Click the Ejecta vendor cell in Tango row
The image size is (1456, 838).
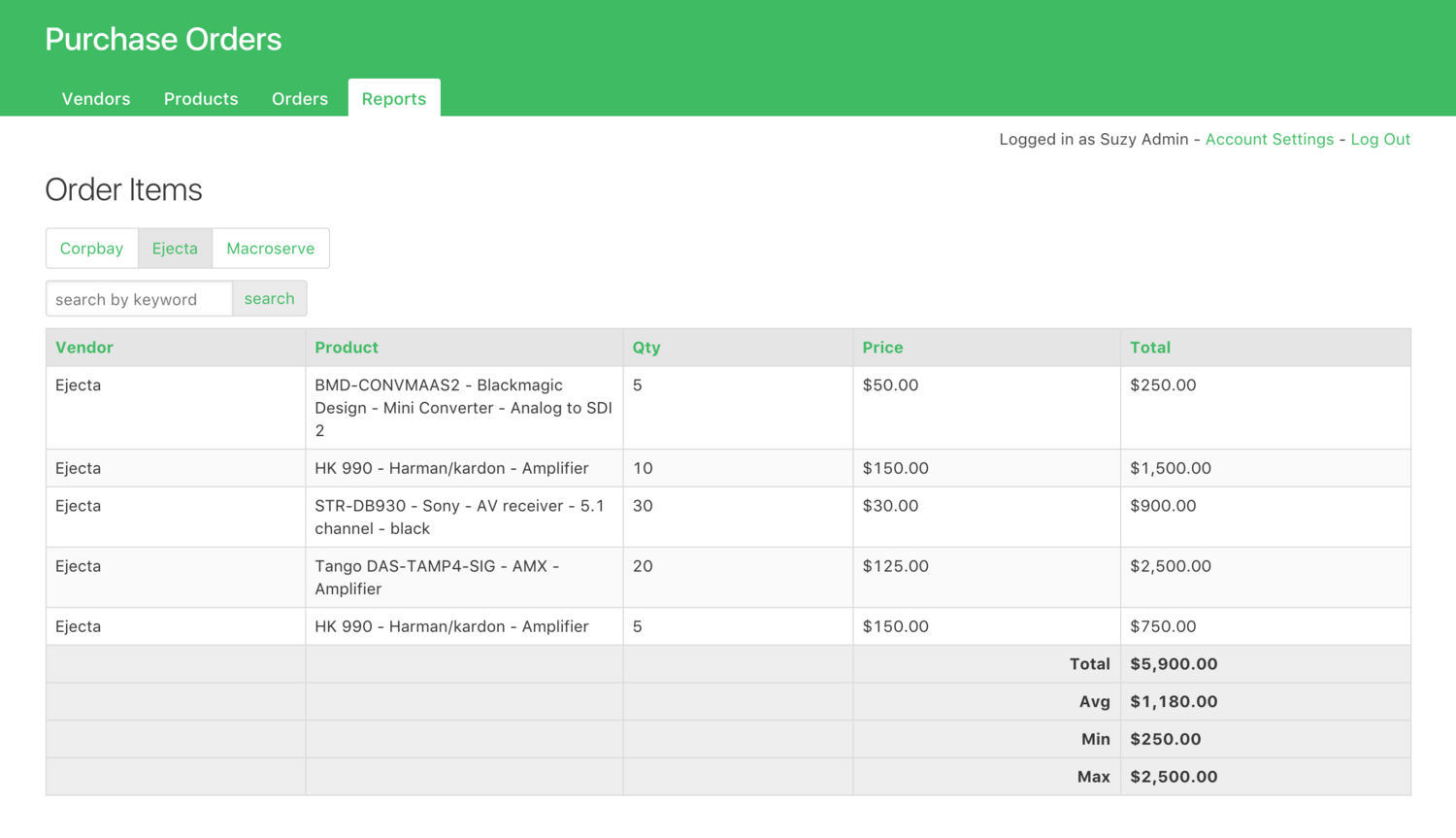[x=176, y=578]
